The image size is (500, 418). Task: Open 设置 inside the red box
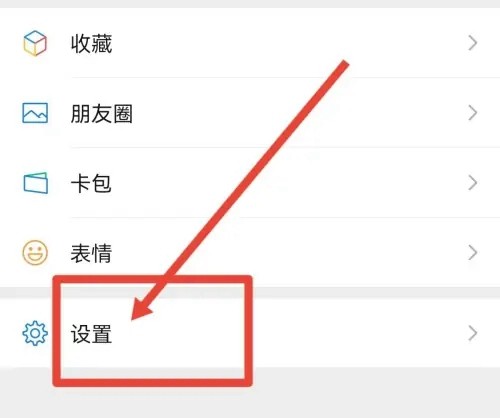pyautogui.click(x=91, y=334)
